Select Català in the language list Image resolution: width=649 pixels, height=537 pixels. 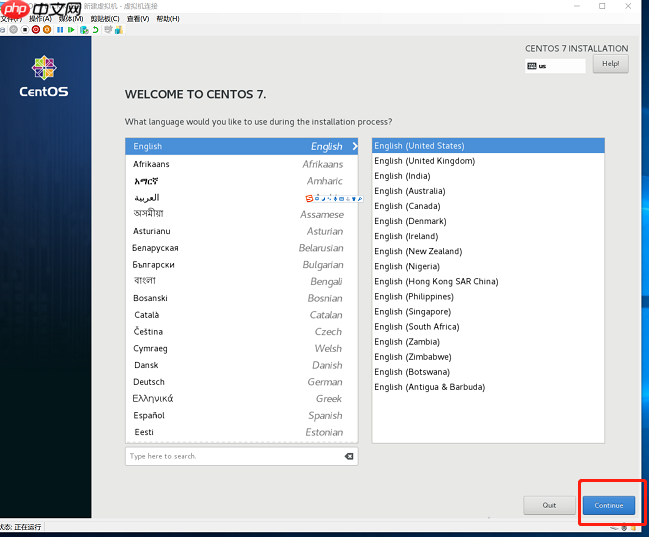(x=242, y=315)
